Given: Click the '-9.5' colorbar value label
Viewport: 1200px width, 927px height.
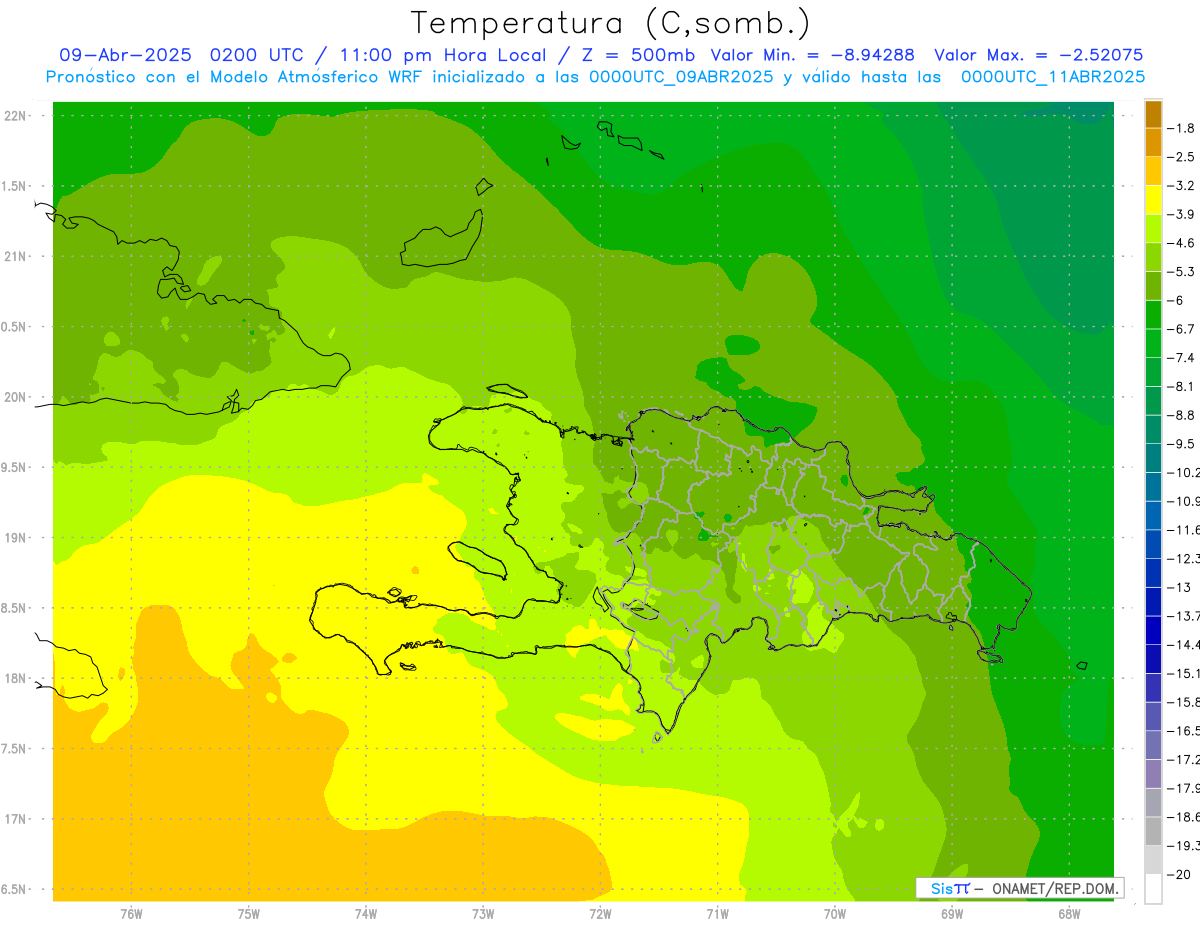Looking at the screenshot, I should (x=1182, y=443).
